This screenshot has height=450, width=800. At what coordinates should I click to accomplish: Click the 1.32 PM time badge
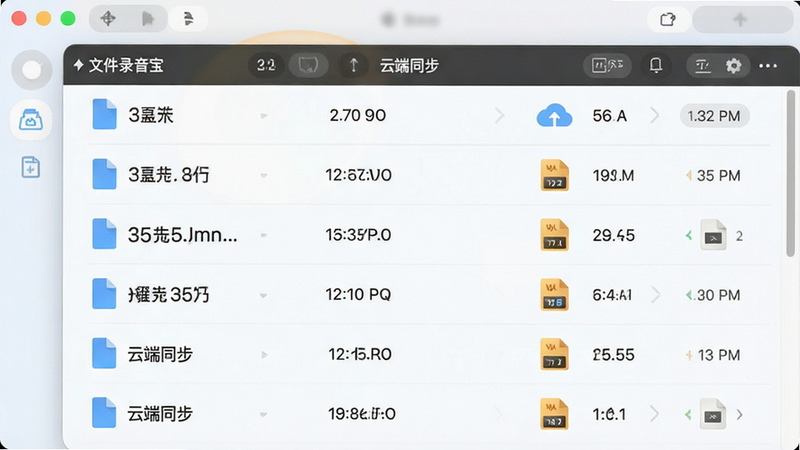714,116
